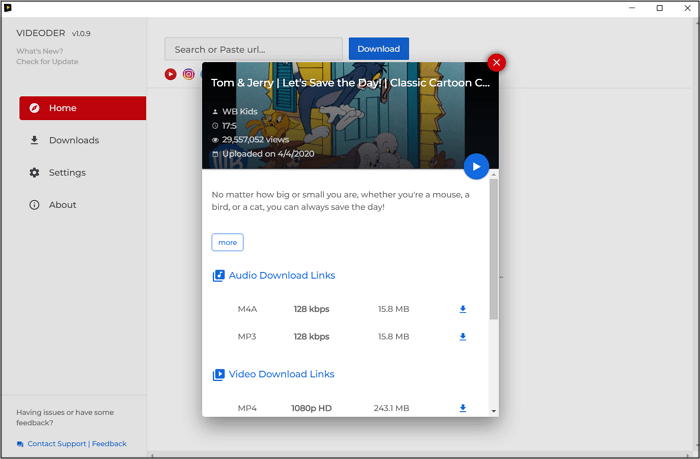Open the What's New? link
The image size is (700, 459).
(x=40, y=51)
